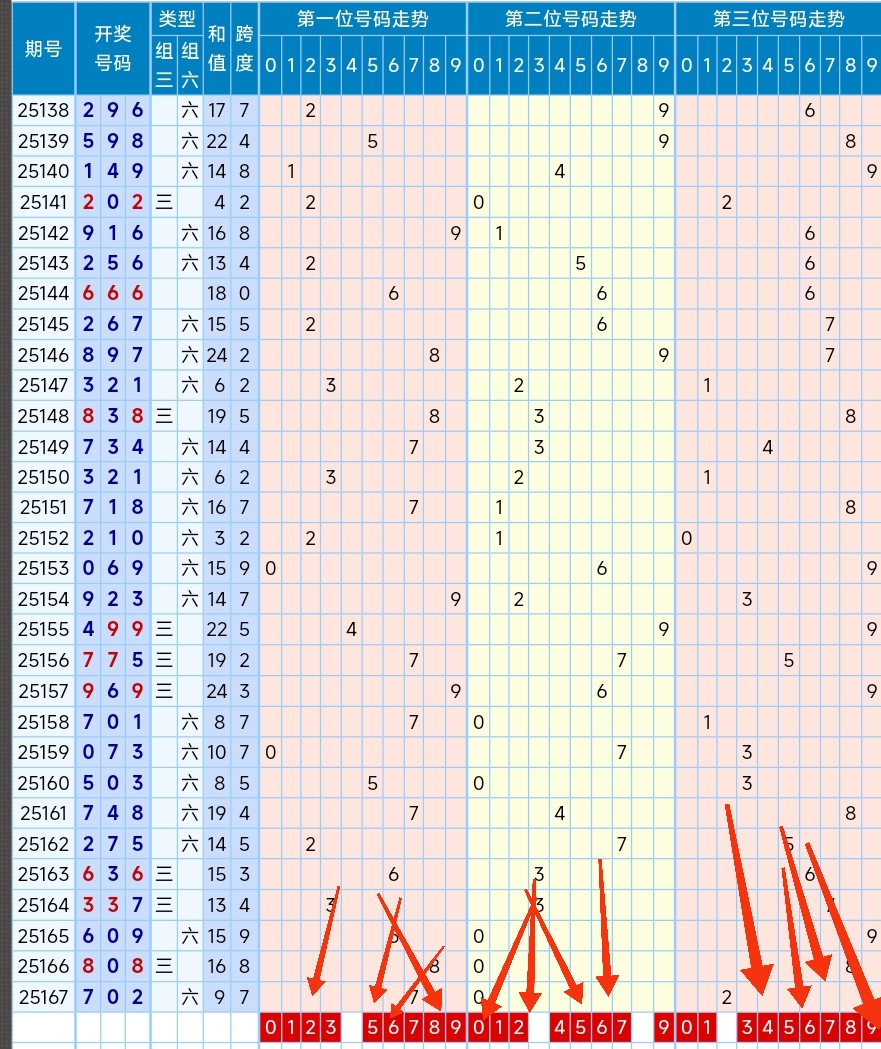Click sum value 24 in row 25146
The width and height of the screenshot is (881, 1049).
(x=217, y=355)
